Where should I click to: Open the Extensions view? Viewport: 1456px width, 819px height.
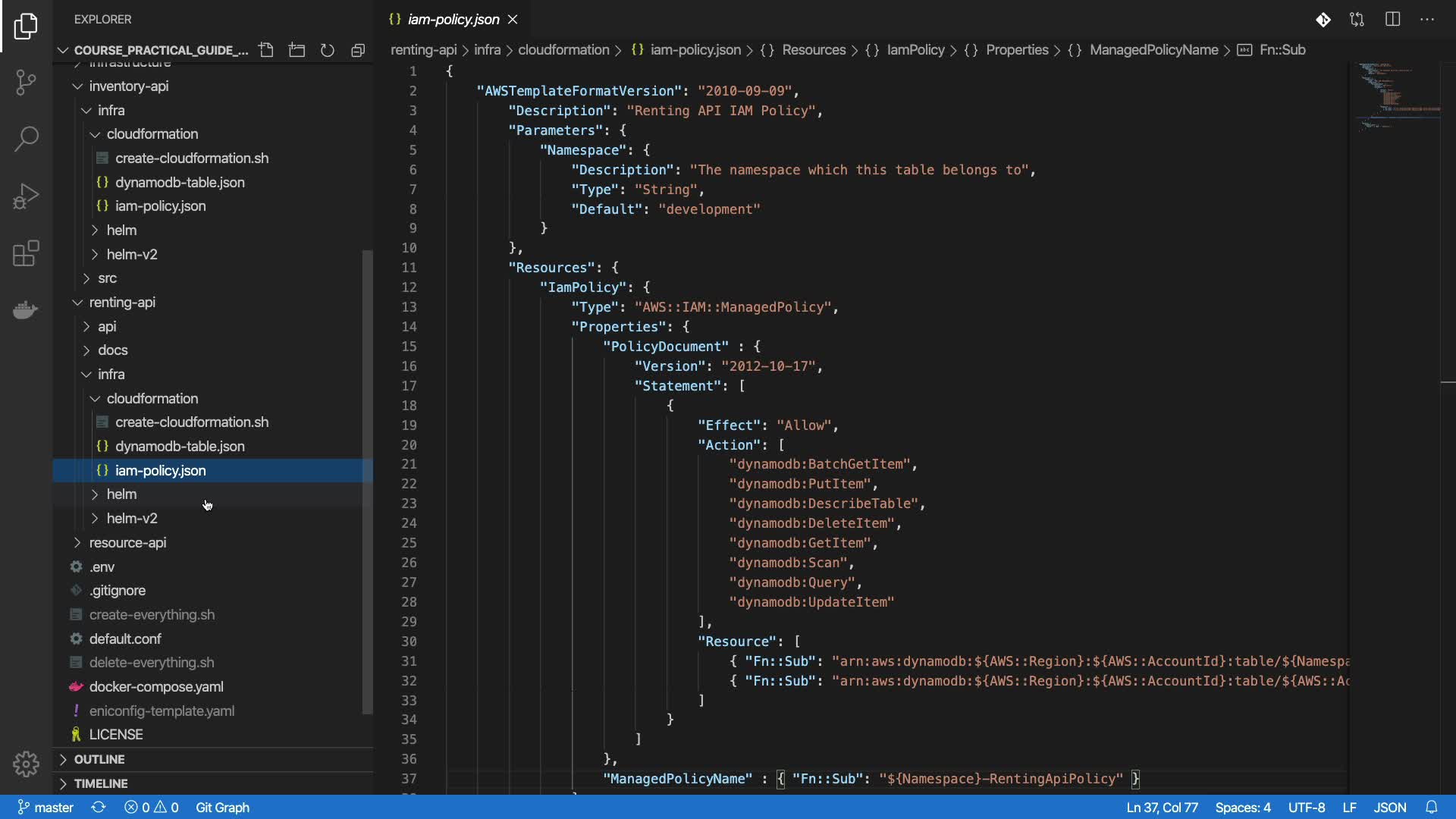(x=26, y=253)
